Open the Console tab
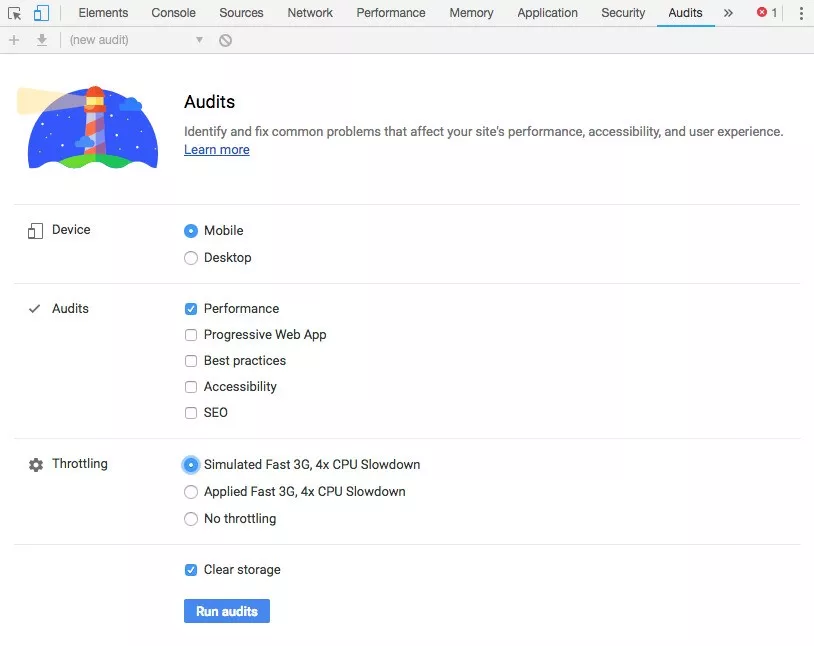This screenshot has width=814, height=646. (x=173, y=13)
